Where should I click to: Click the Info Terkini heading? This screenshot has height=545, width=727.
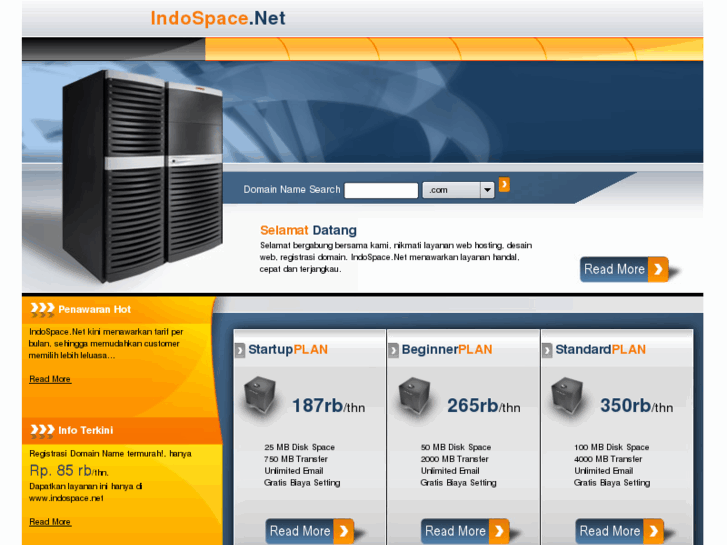point(85,430)
